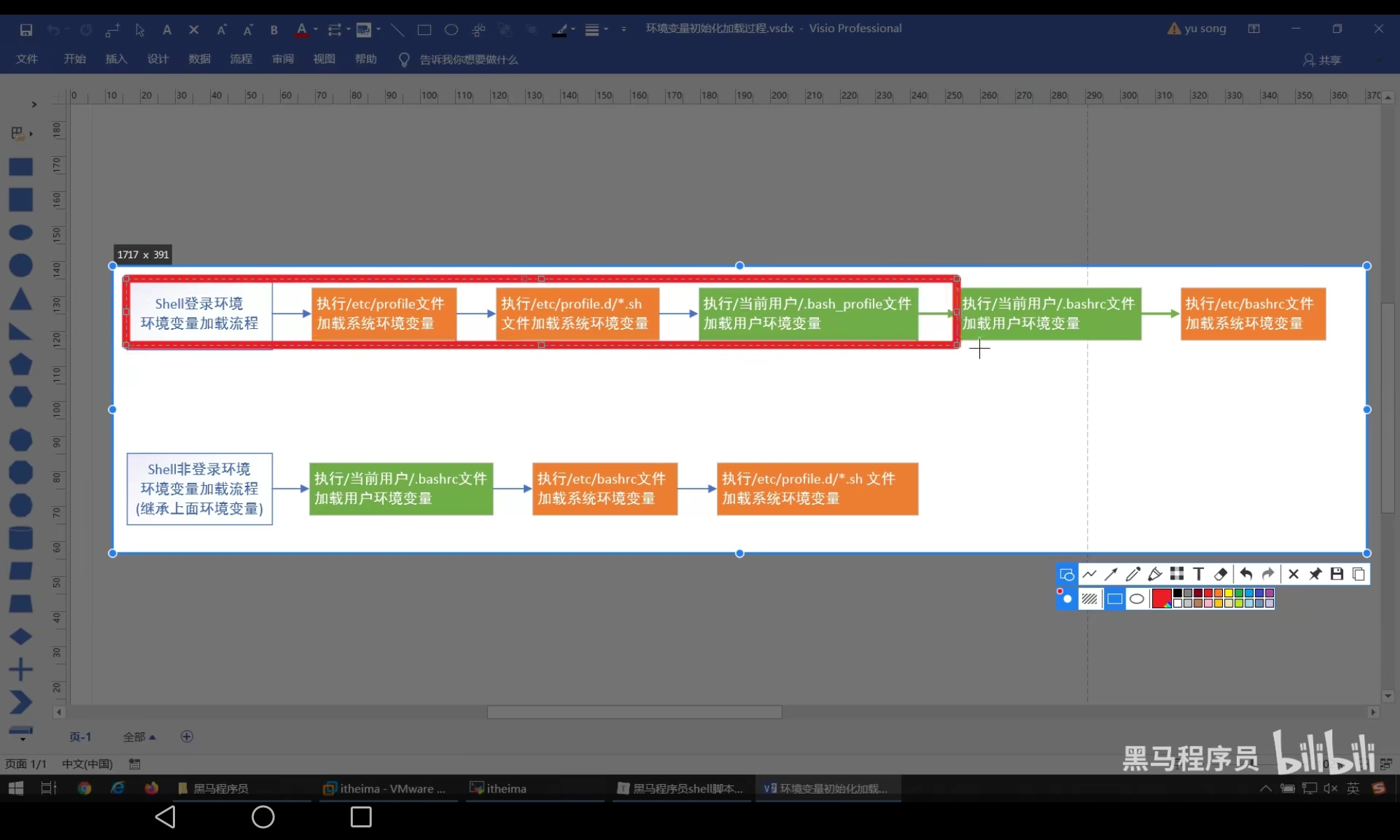Screen dimensions: 1400x840
Task: Open the Customize Quick Access Toolbar dropdown
Action: [624, 29]
